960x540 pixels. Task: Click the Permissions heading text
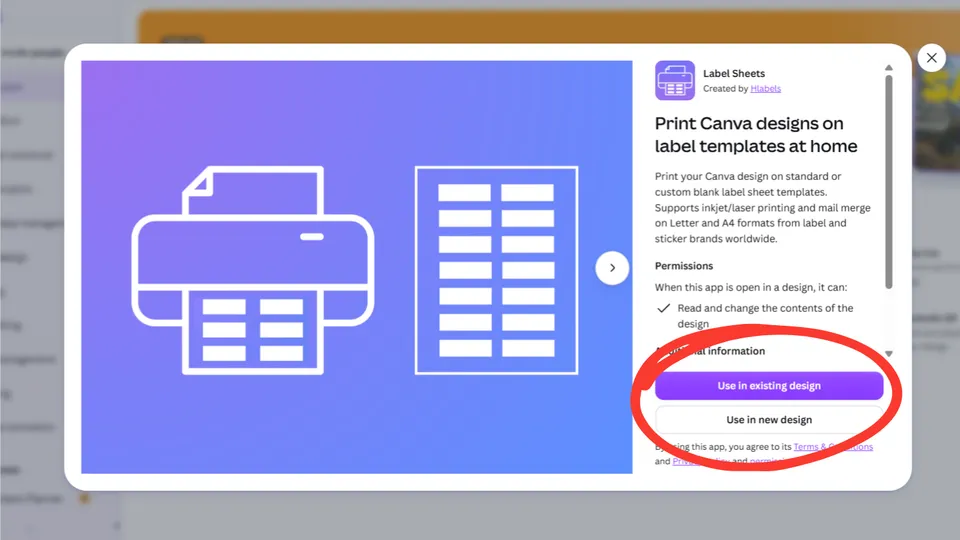tap(684, 266)
